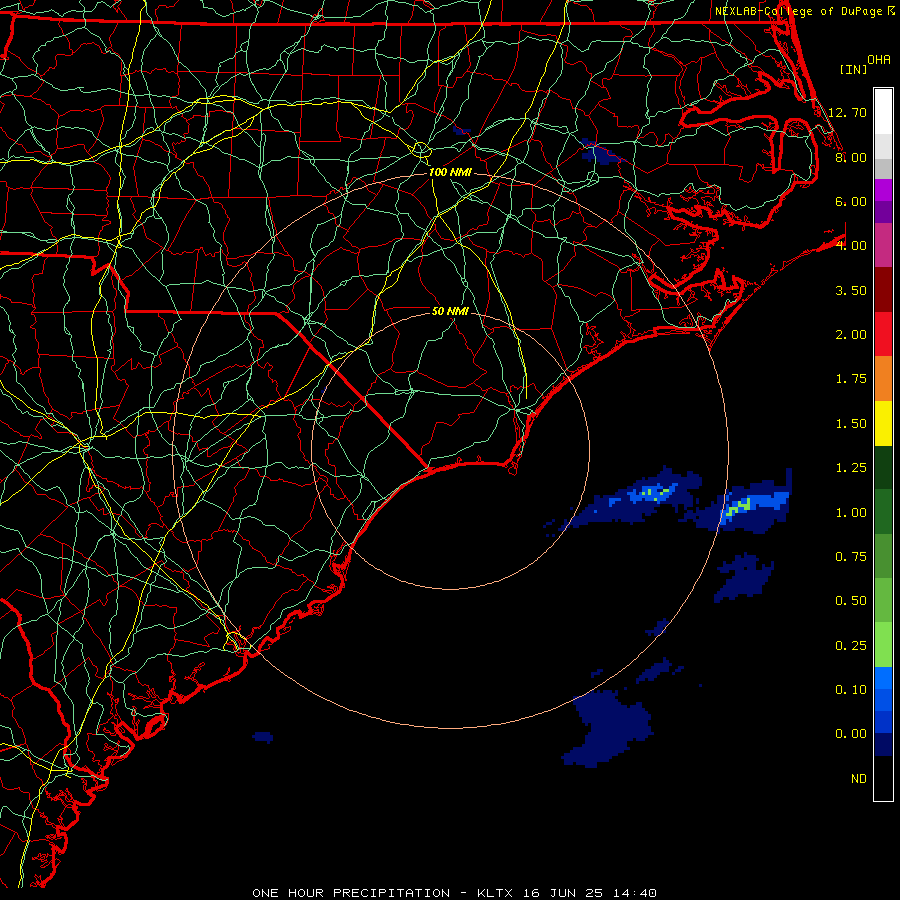Click the 0.00 legend value
Viewport: 900px width, 900px height.
click(x=851, y=734)
